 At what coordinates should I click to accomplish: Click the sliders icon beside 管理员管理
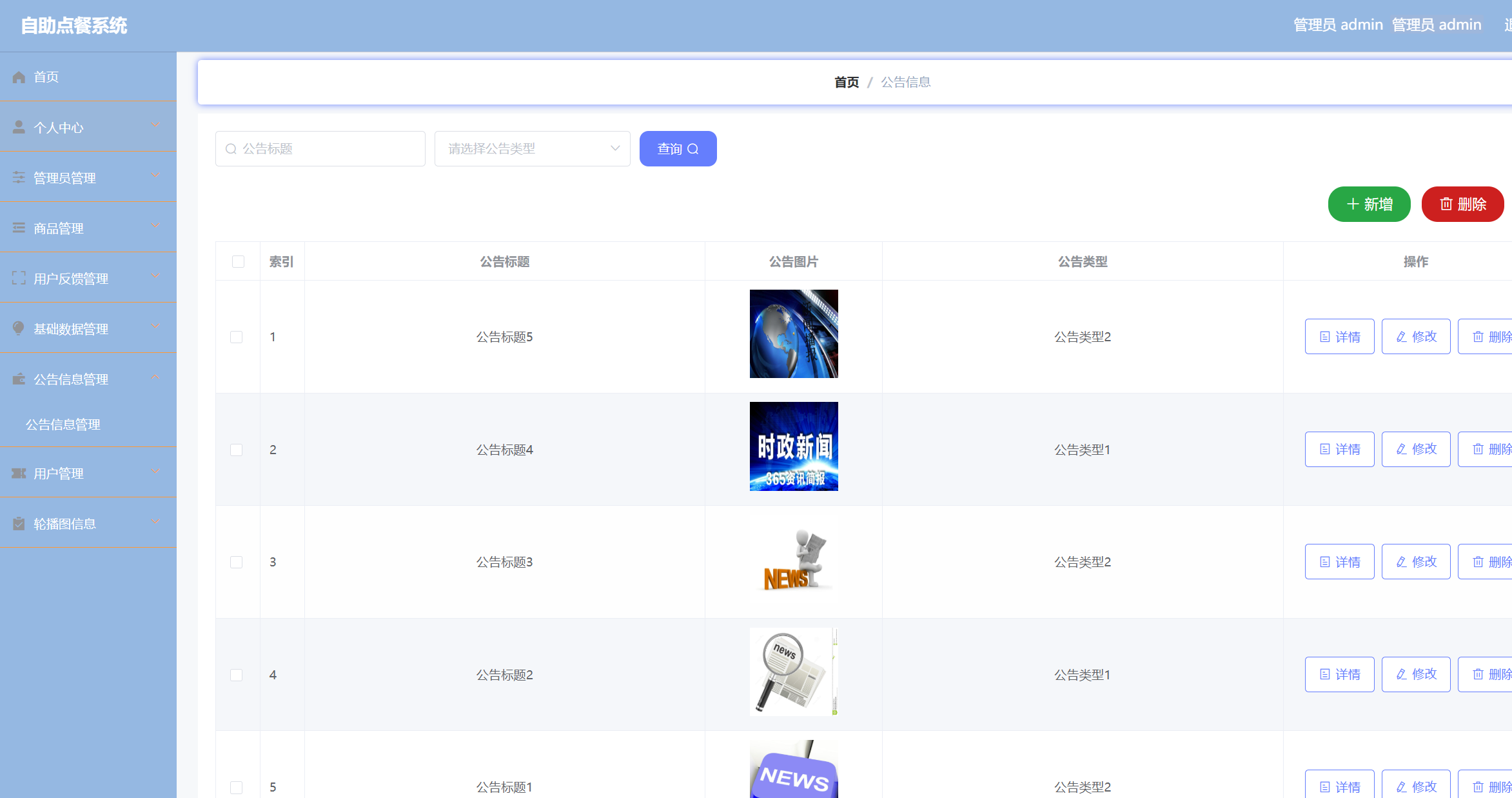pyautogui.click(x=19, y=177)
